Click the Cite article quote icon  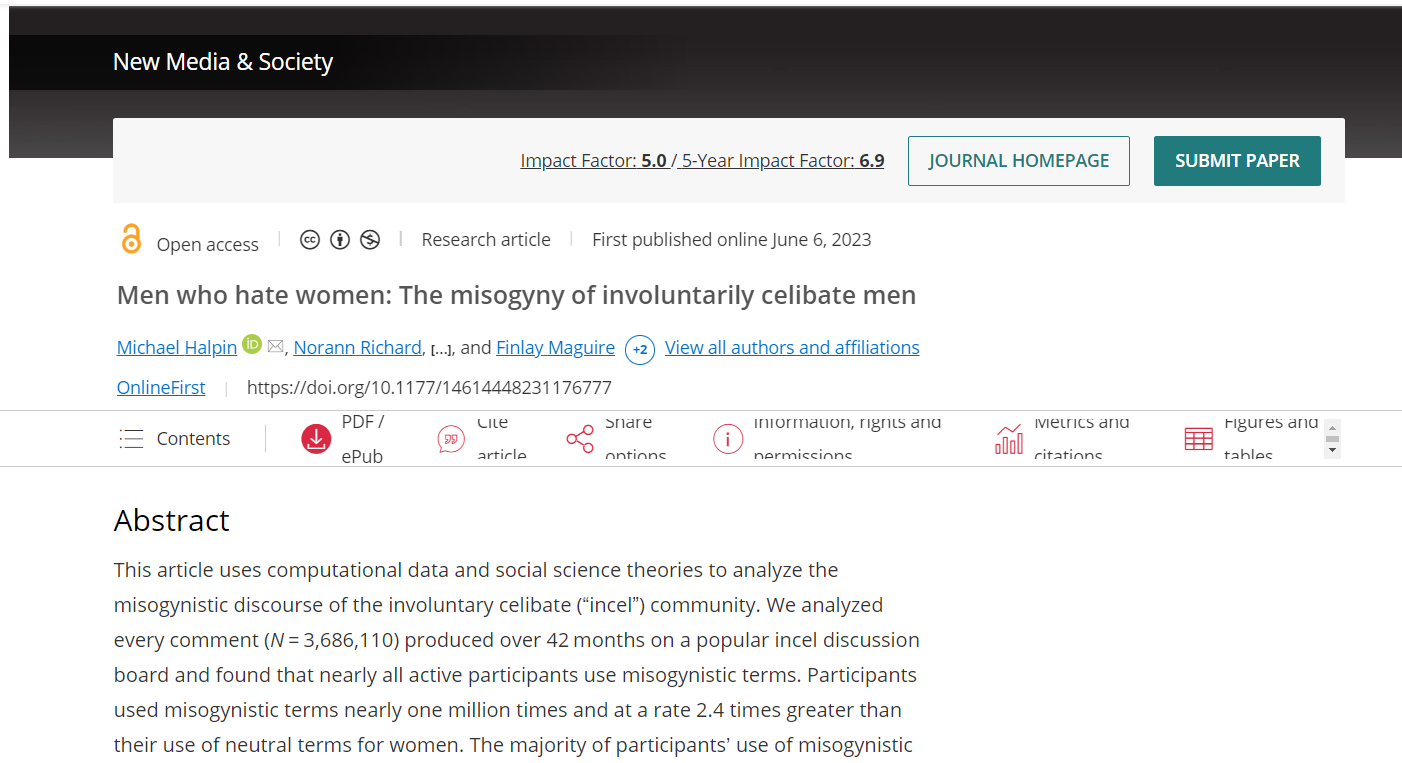coord(451,439)
